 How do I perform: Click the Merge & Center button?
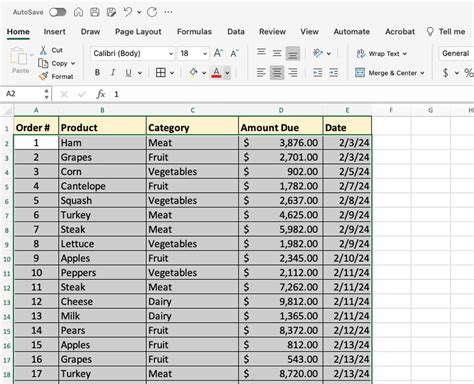pos(386,73)
